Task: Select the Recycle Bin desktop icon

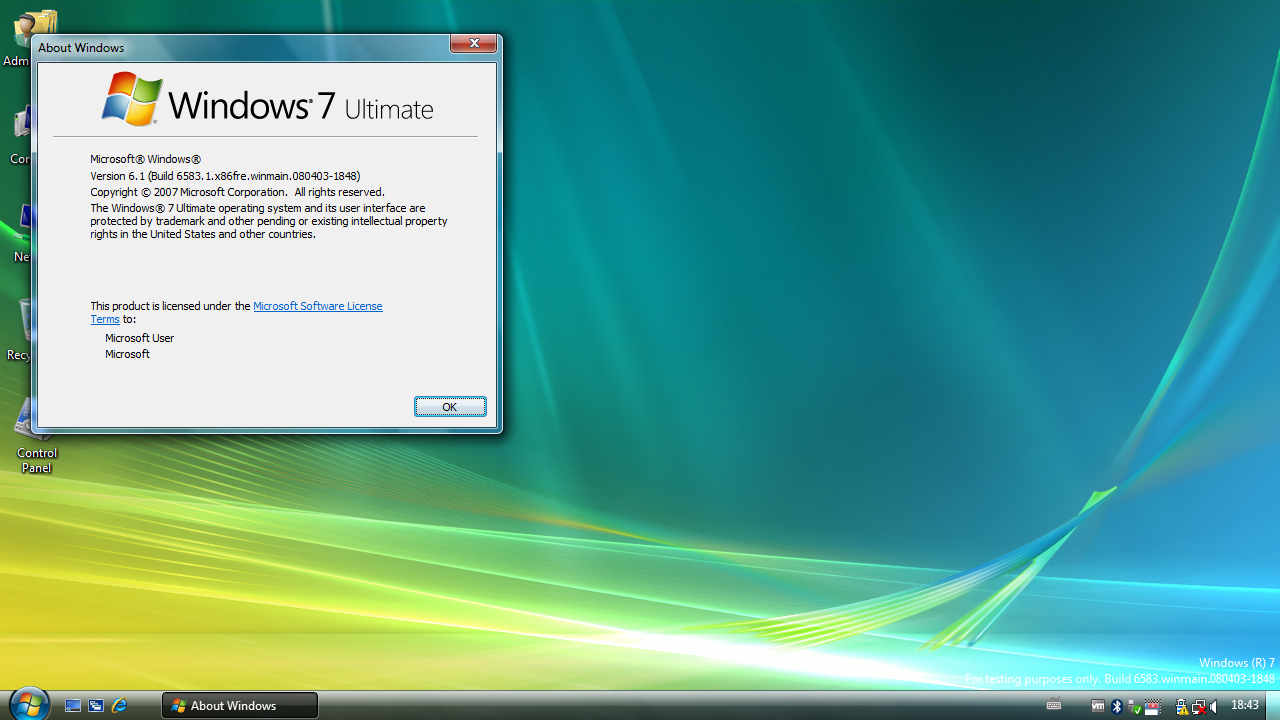Action: pyautogui.click(x=20, y=330)
